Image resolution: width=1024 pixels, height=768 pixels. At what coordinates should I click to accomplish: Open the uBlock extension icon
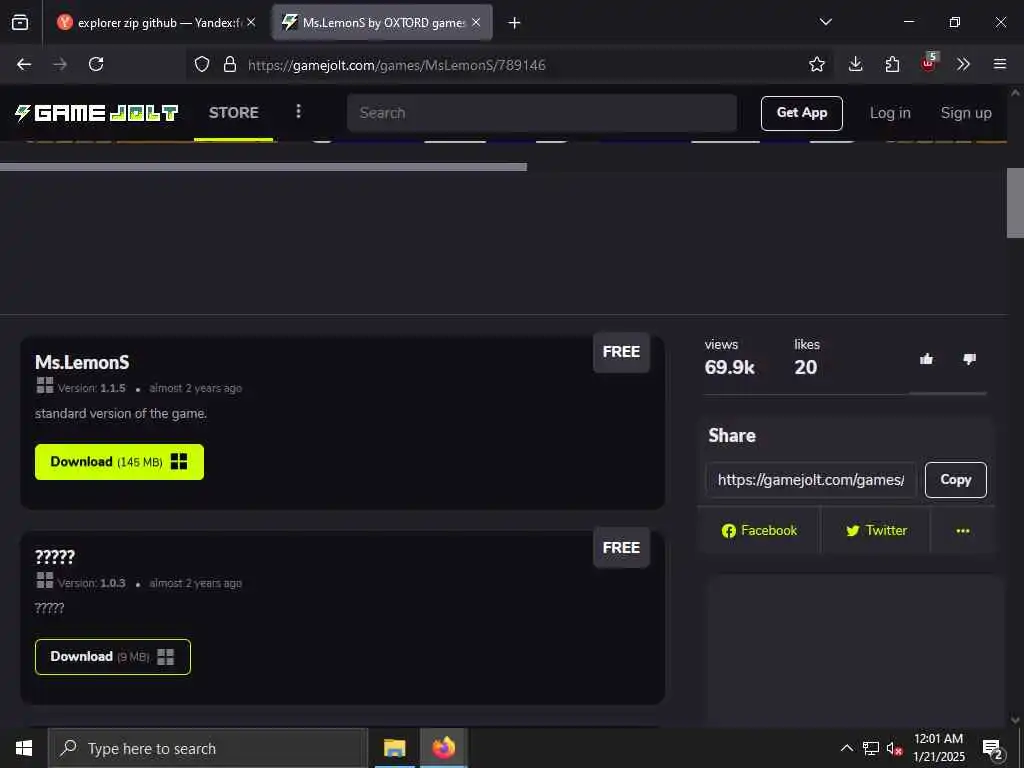[x=928, y=63]
